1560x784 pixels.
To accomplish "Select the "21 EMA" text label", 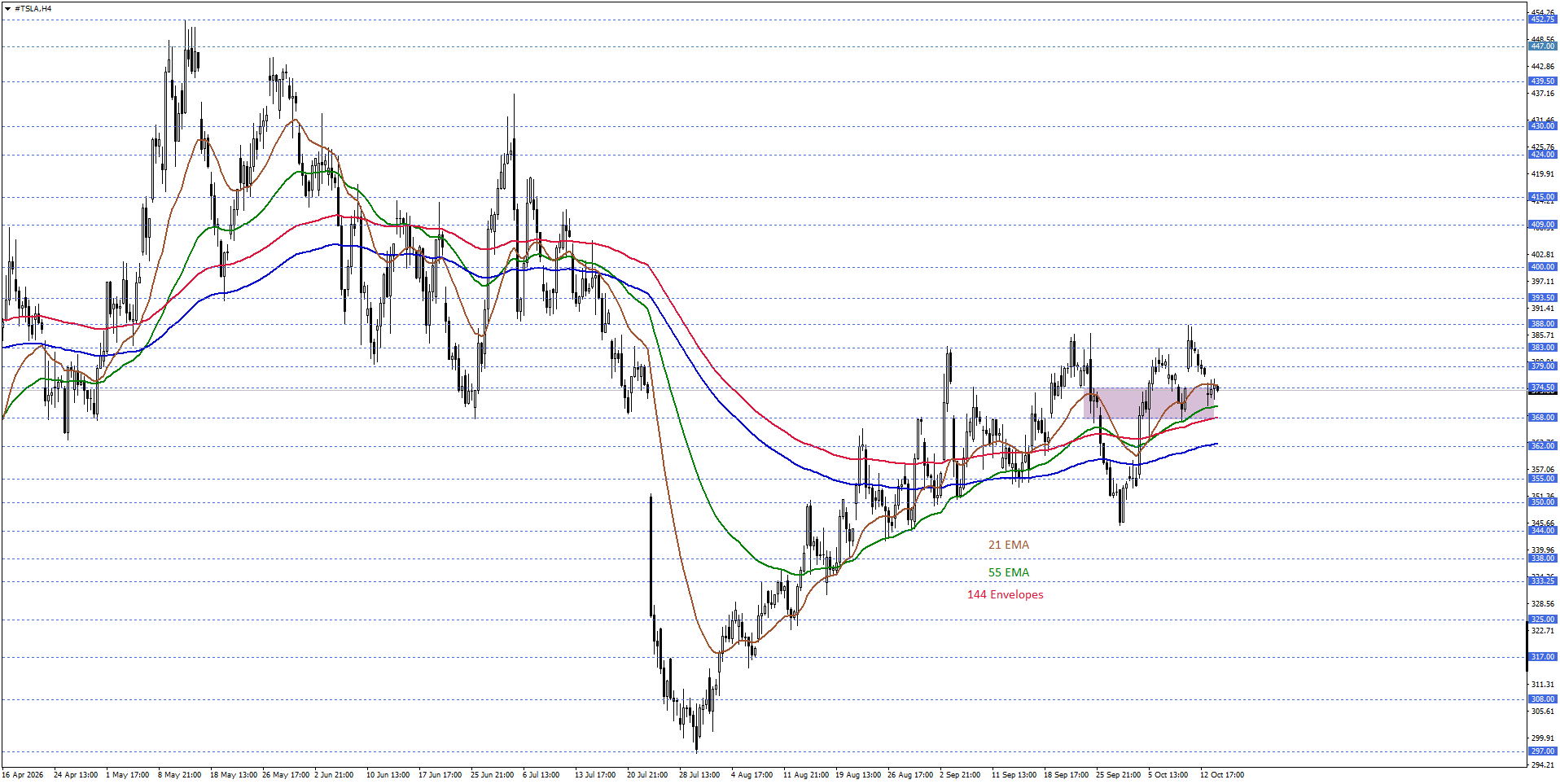I will tap(1009, 545).
